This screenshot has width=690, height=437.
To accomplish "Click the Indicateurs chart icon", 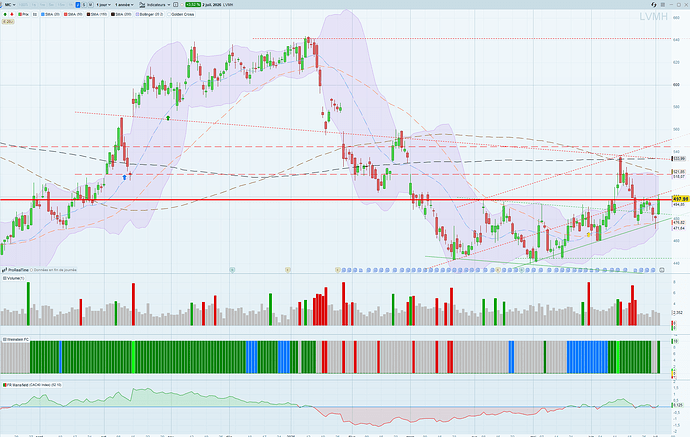I will point(142,4).
